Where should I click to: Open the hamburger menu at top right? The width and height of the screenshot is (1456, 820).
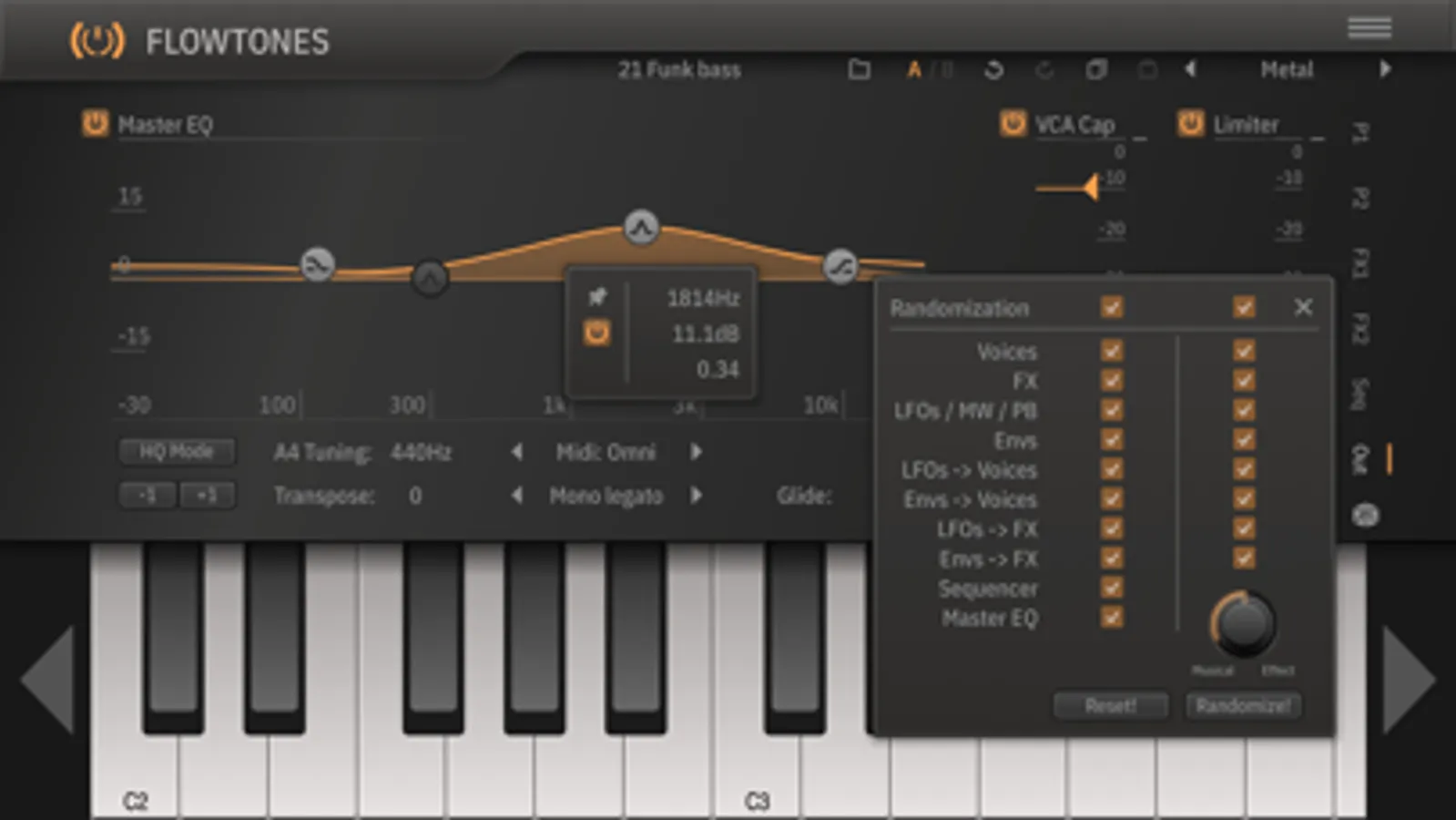point(1369,28)
